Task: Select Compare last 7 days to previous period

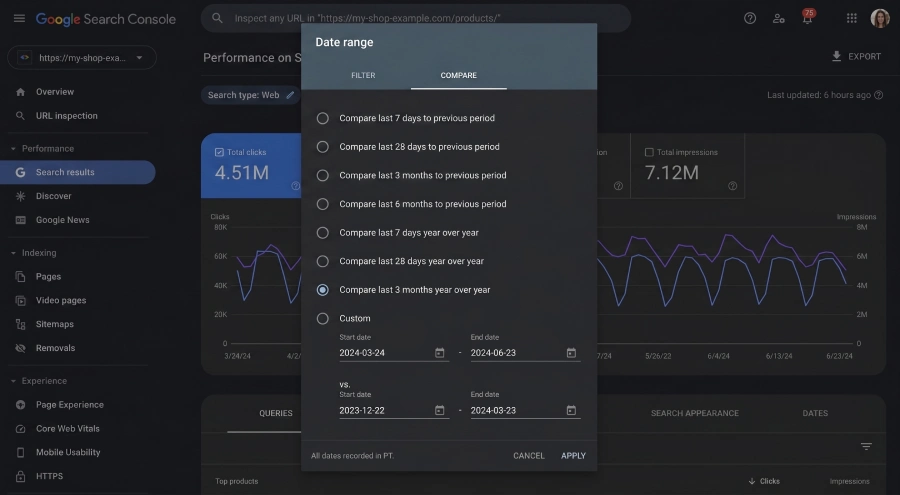Action: 323,118
